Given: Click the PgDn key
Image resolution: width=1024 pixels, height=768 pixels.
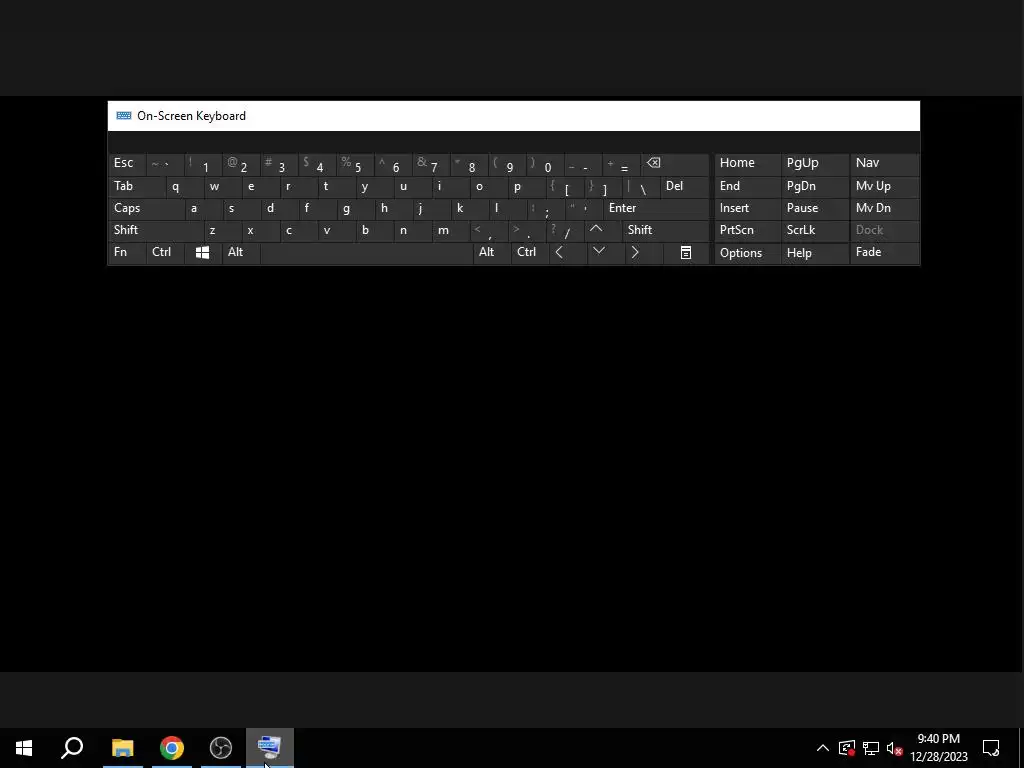Looking at the screenshot, I should tap(815, 186).
